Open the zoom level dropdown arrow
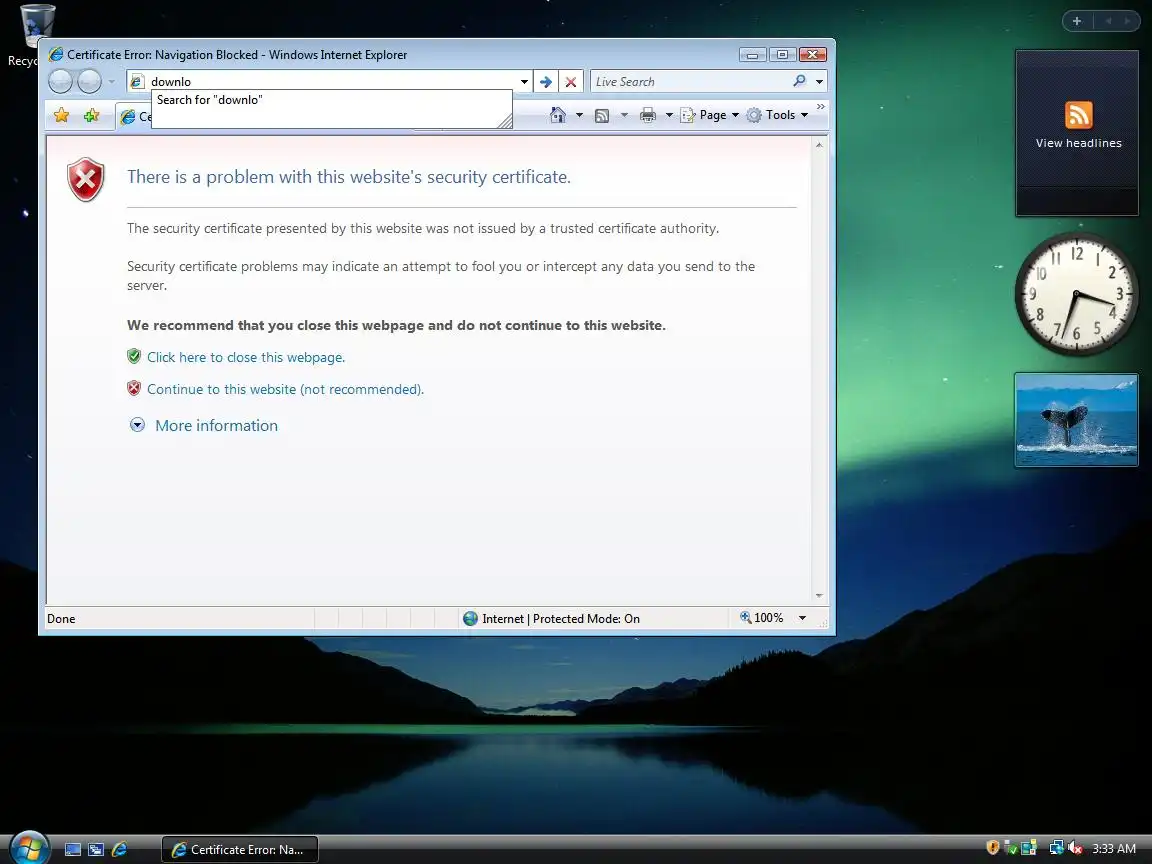Viewport: 1152px width, 864px height. [802, 618]
